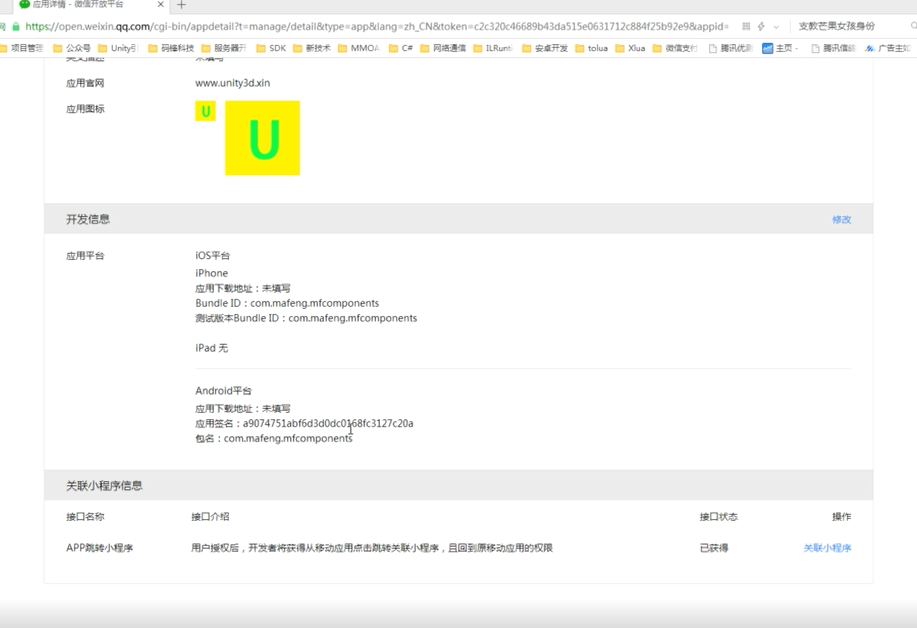Image resolution: width=917 pixels, height=628 pixels.
Task: Click the lightning bolt extension icon beside address bar
Action: click(762, 27)
